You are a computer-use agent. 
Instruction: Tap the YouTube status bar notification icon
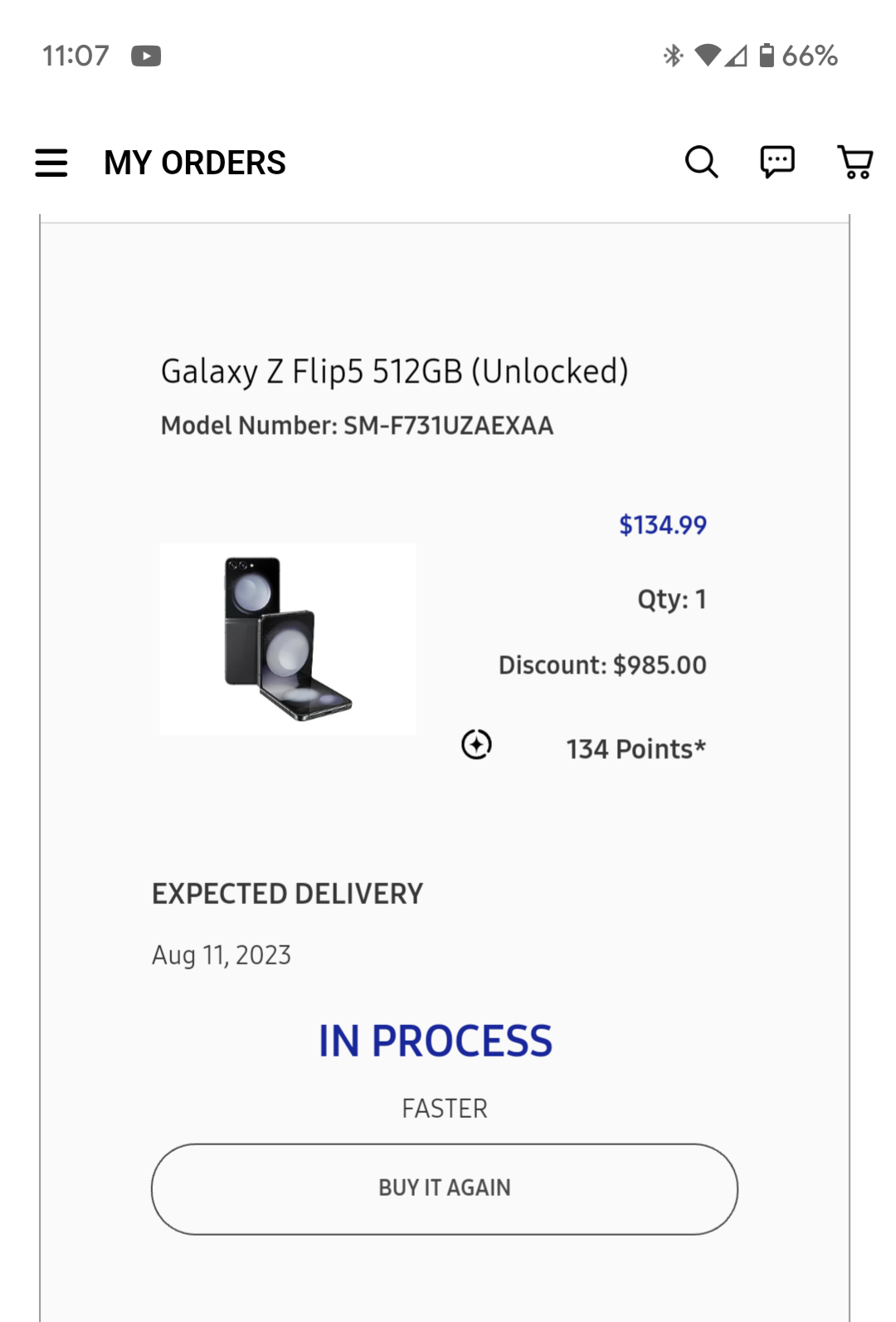146,56
